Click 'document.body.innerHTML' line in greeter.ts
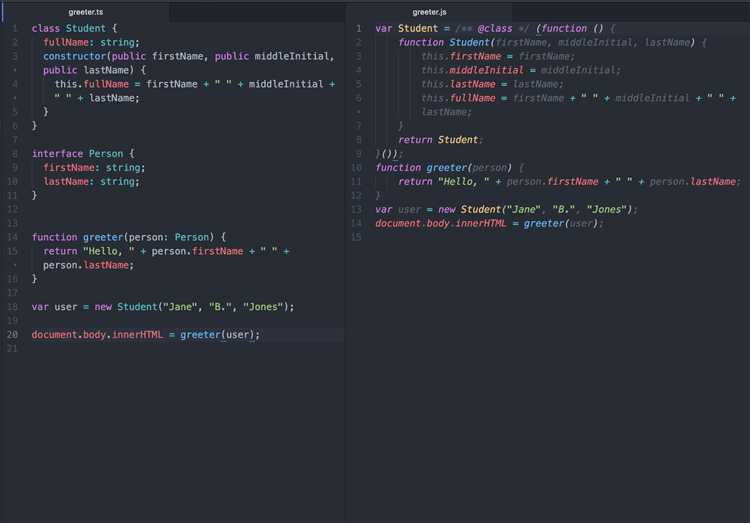Image resolution: width=750 pixels, height=523 pixels. tap(145, 334)
